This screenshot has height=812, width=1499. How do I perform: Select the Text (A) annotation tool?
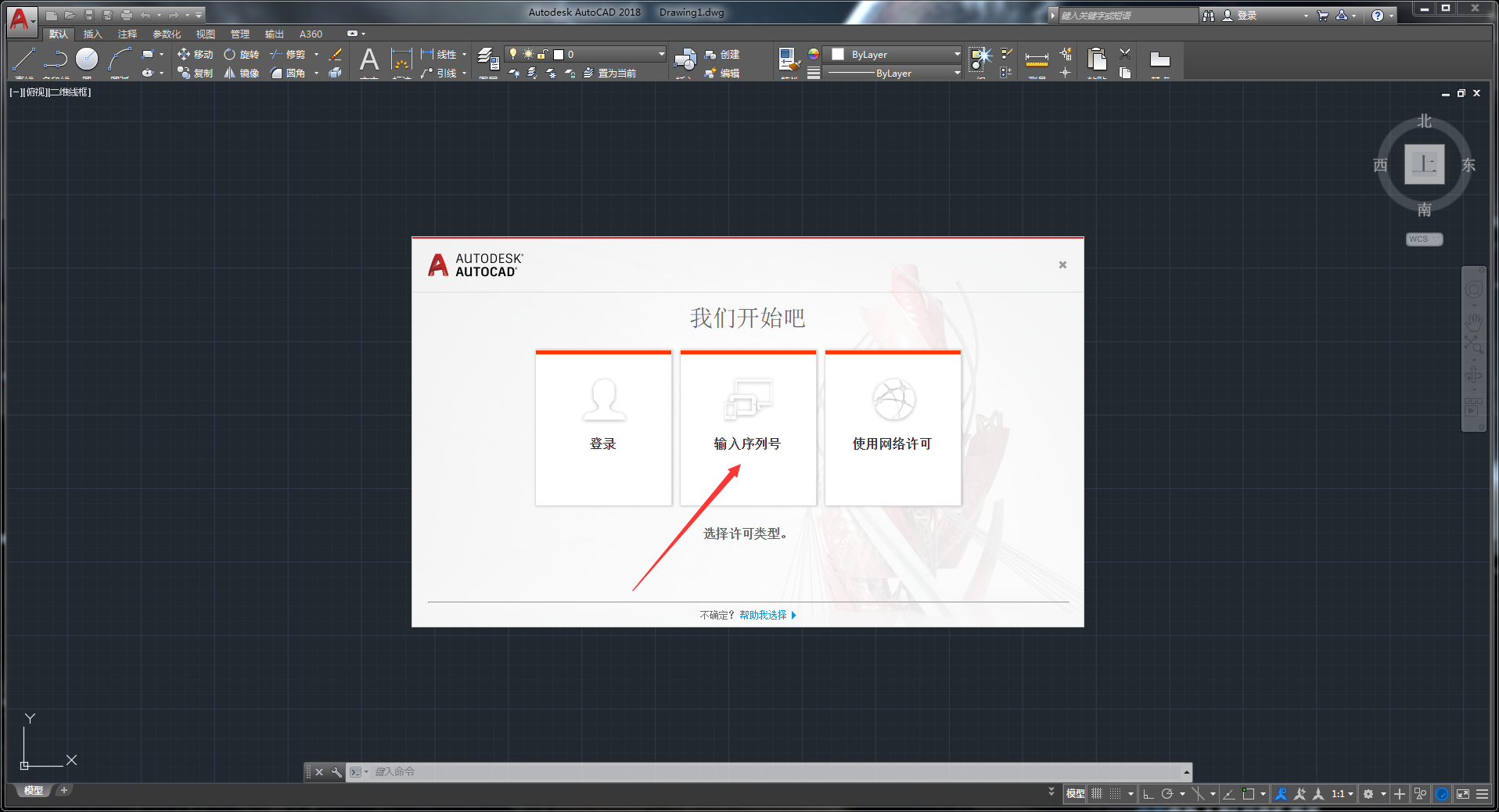(368, 59)
